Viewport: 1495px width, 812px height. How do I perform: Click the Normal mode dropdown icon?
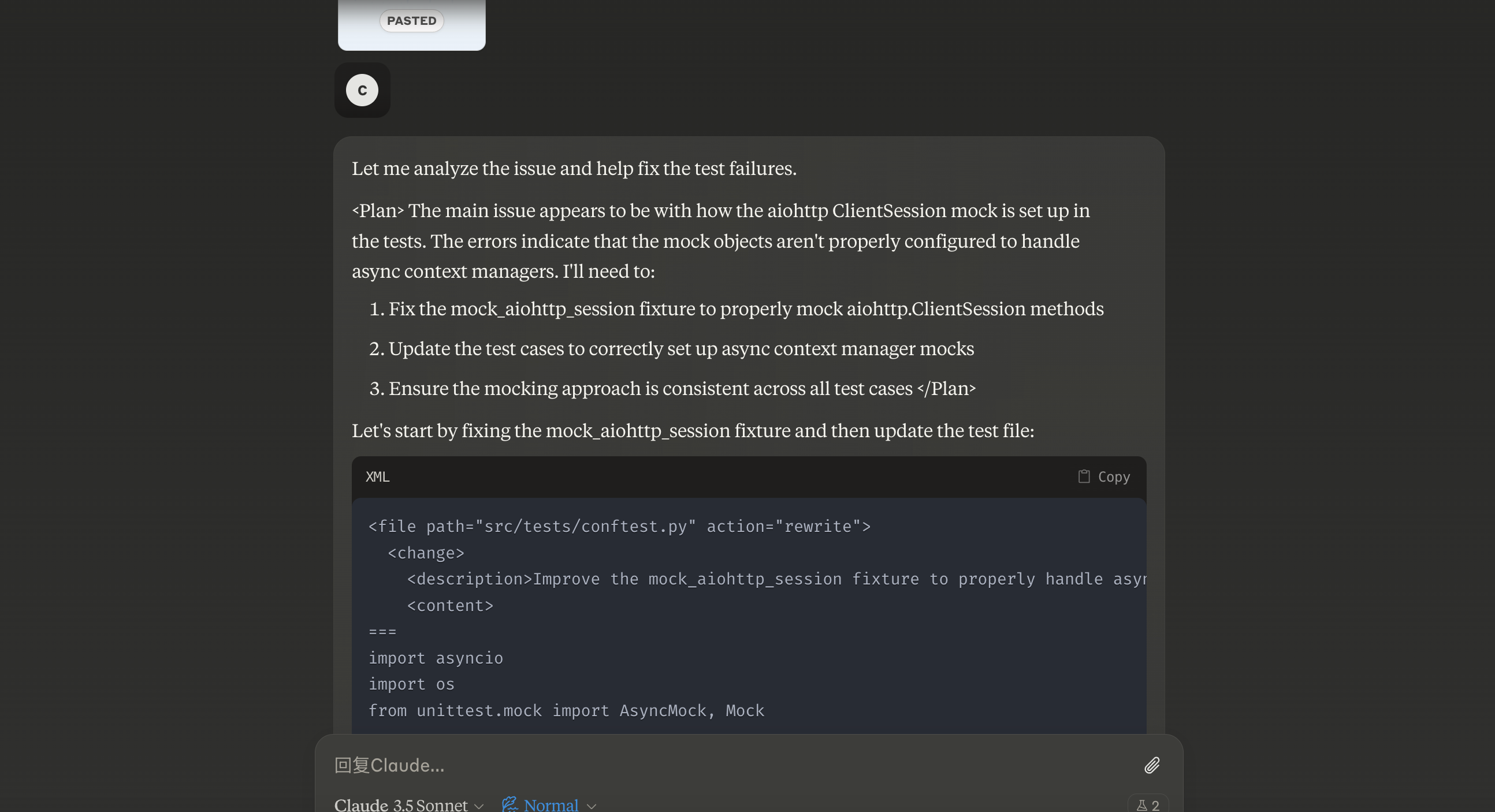pos(592,805)
